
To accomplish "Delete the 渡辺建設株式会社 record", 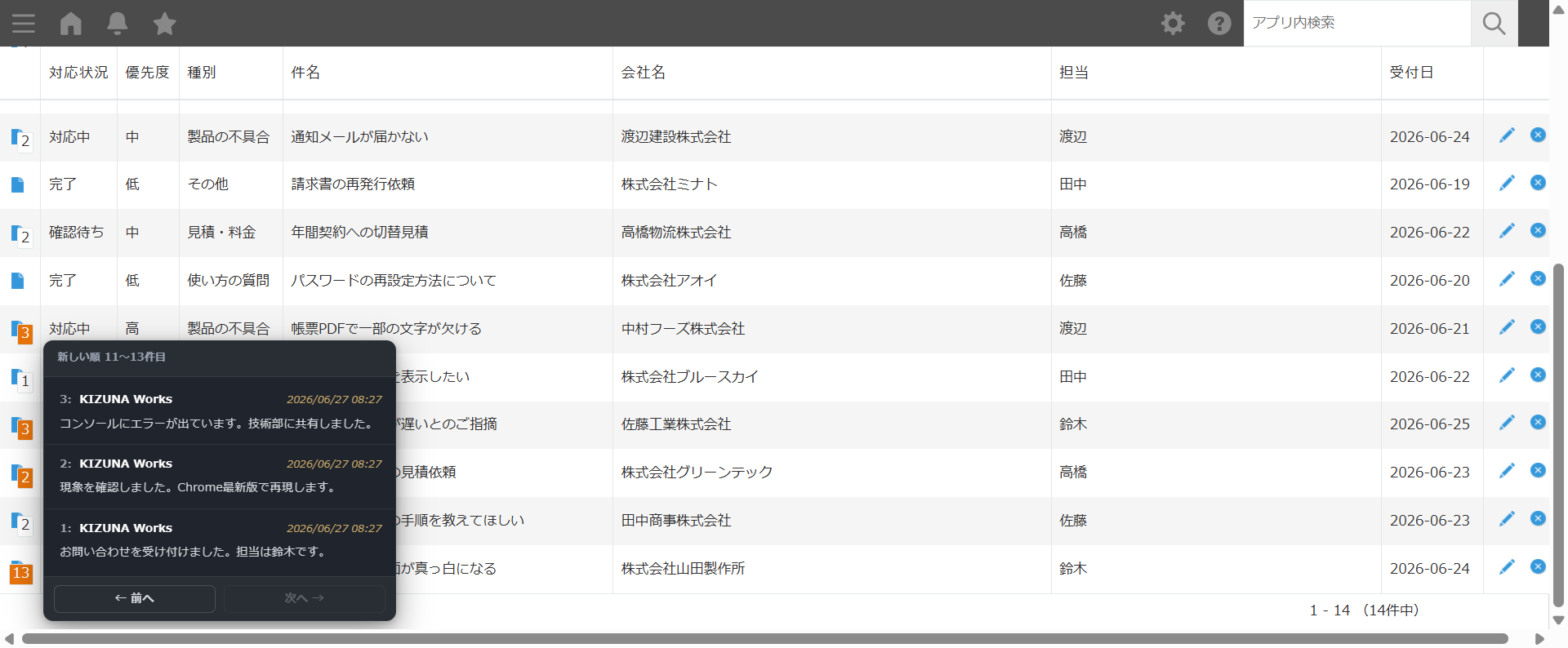I will point(1538,135).
